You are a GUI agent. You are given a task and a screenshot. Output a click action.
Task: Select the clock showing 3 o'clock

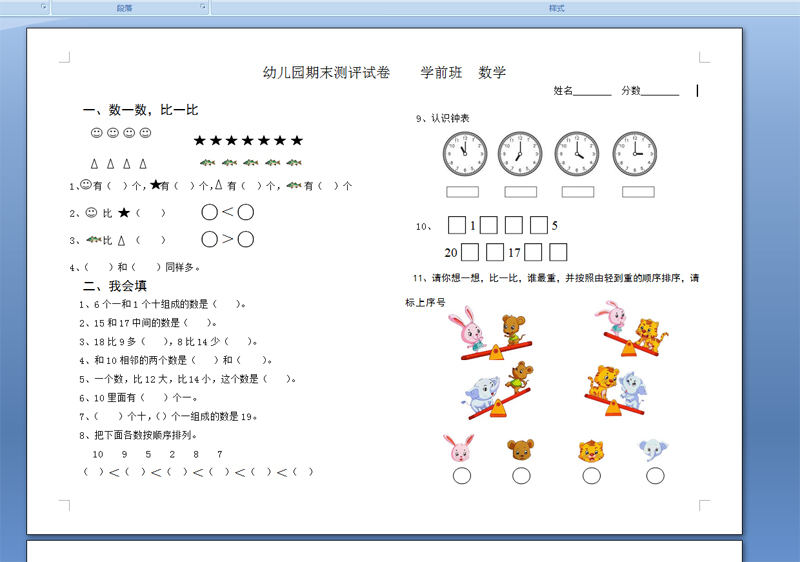(635, 154)
